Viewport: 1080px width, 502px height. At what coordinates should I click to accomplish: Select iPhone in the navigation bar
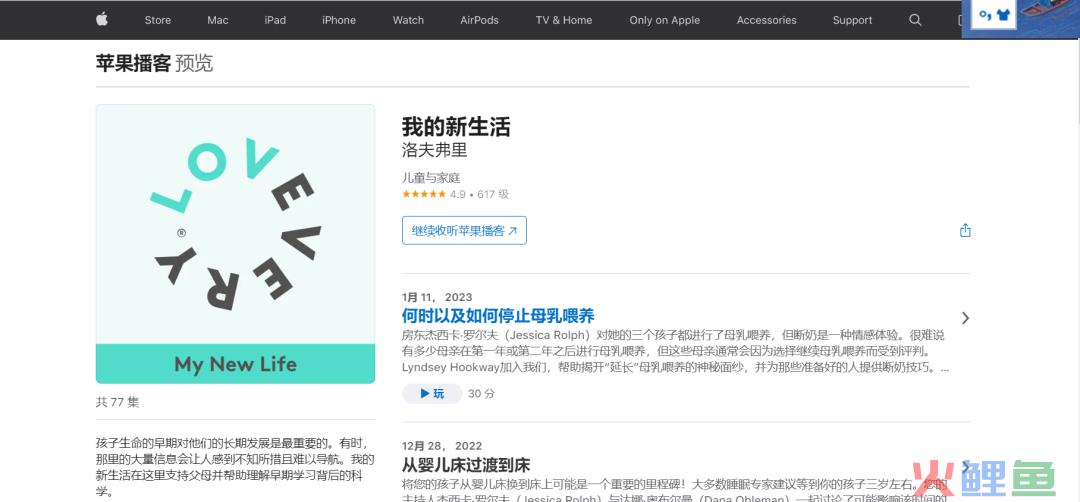point(339,20)
